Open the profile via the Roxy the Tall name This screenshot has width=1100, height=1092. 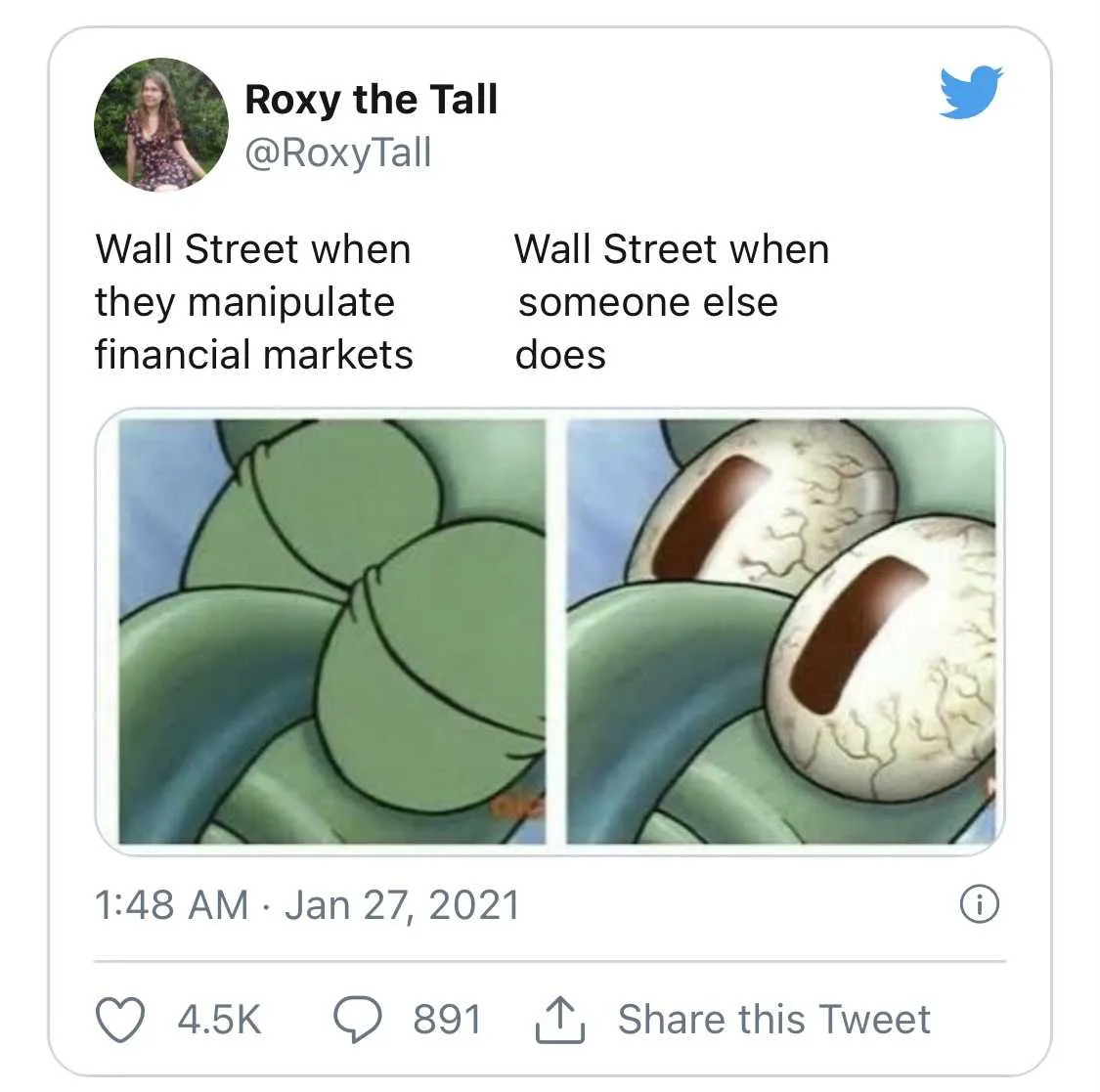click(x=372, y=98)
